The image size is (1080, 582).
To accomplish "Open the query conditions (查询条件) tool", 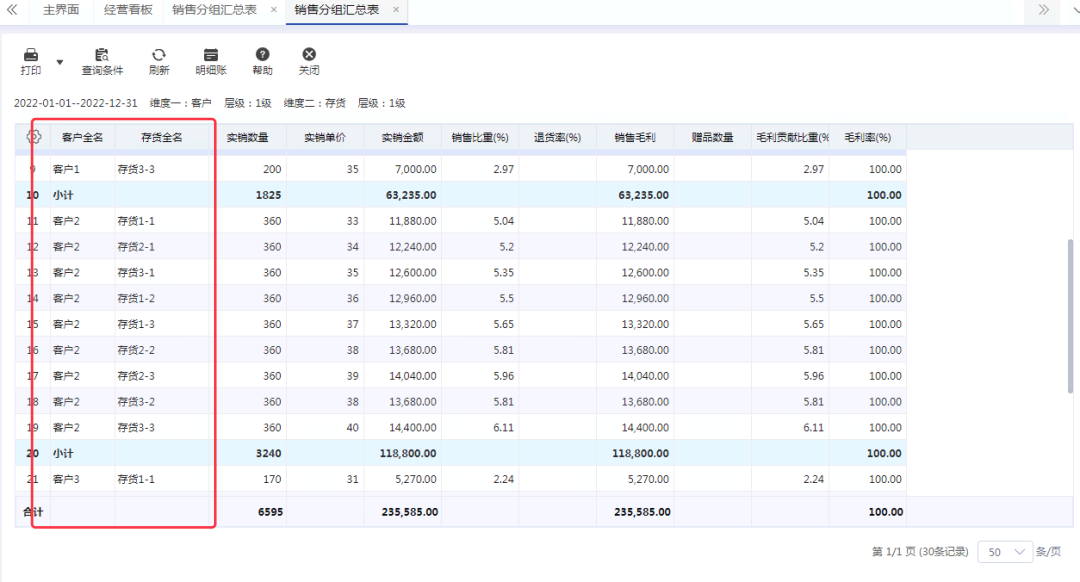I will [102, 56].
